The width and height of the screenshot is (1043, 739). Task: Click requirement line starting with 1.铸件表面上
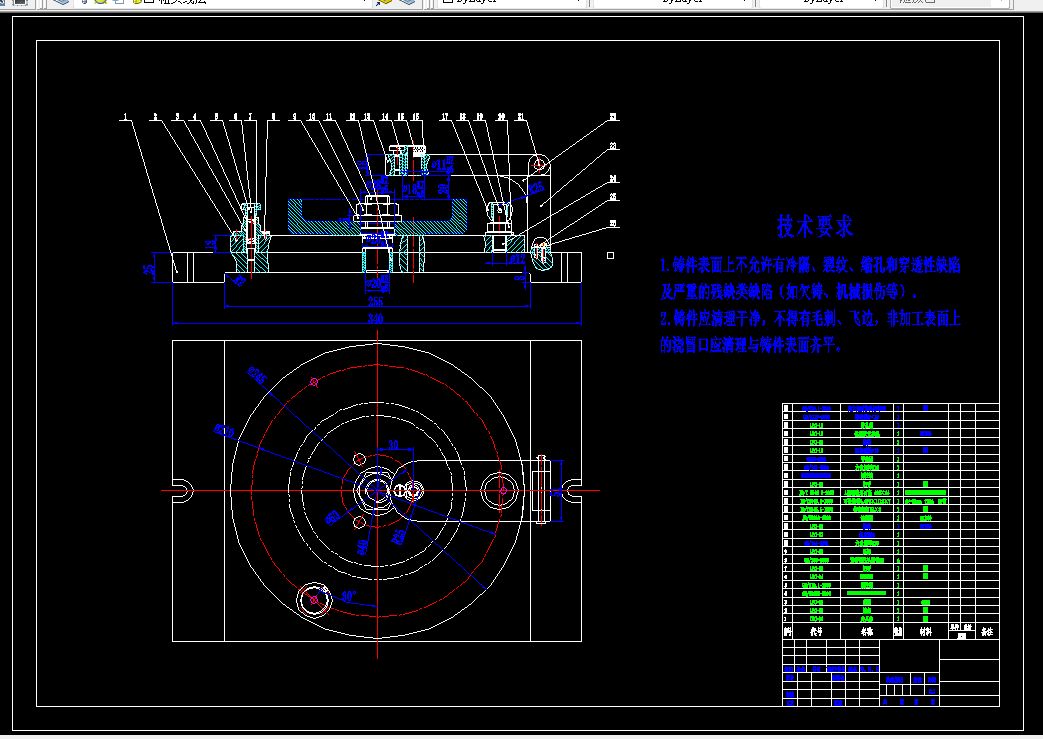pyautogui.click(x=810, y=265)
